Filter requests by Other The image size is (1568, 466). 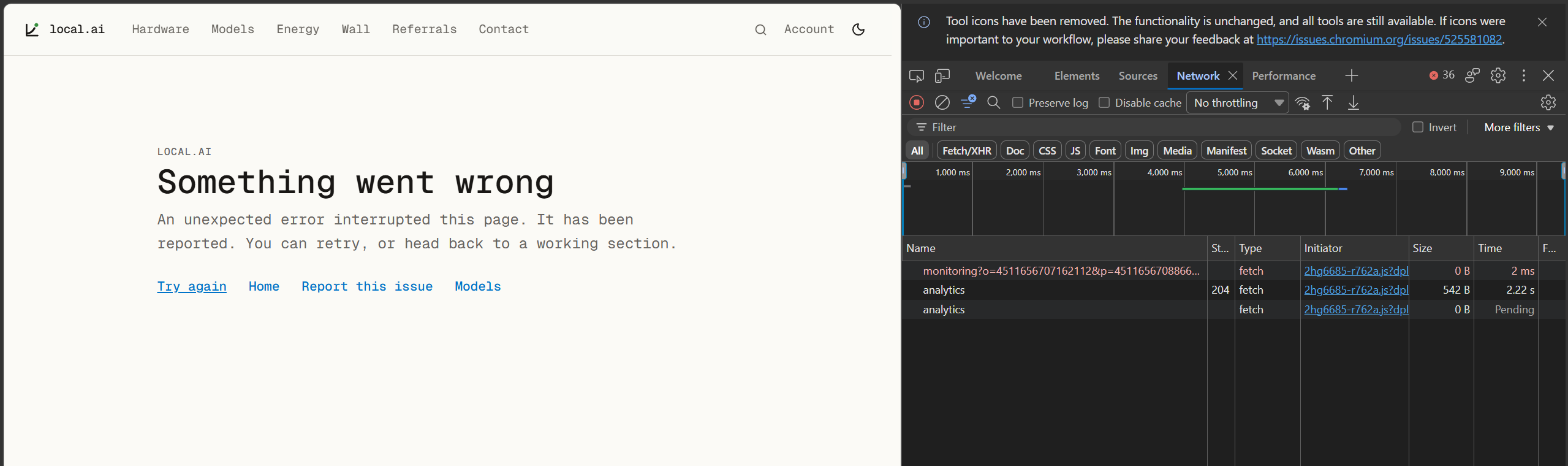(1362, 151)
